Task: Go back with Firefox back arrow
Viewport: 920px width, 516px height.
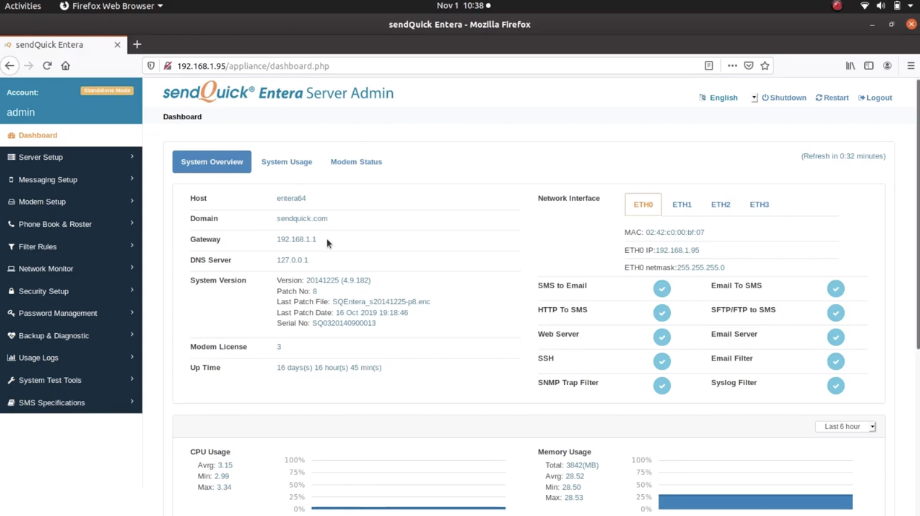Action: [10, 66]
